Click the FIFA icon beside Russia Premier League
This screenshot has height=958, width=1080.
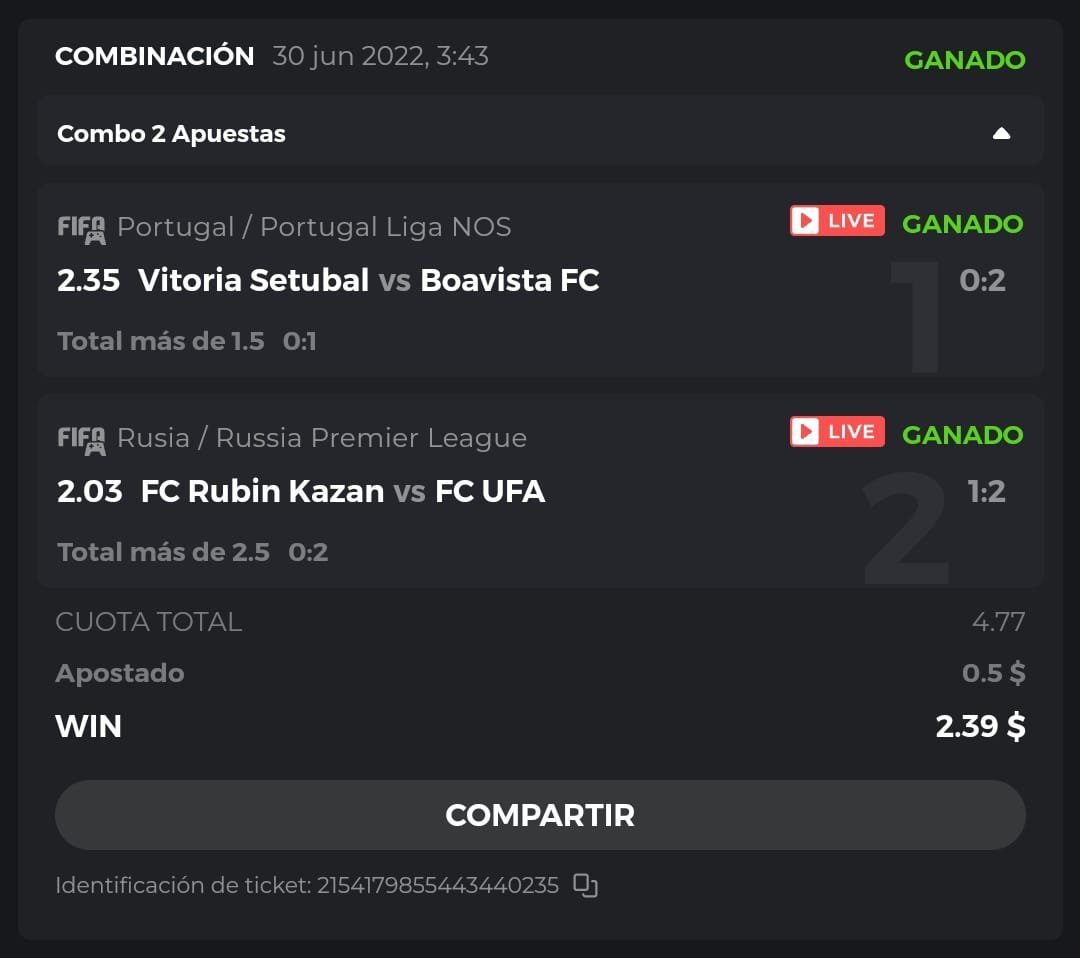81,439
